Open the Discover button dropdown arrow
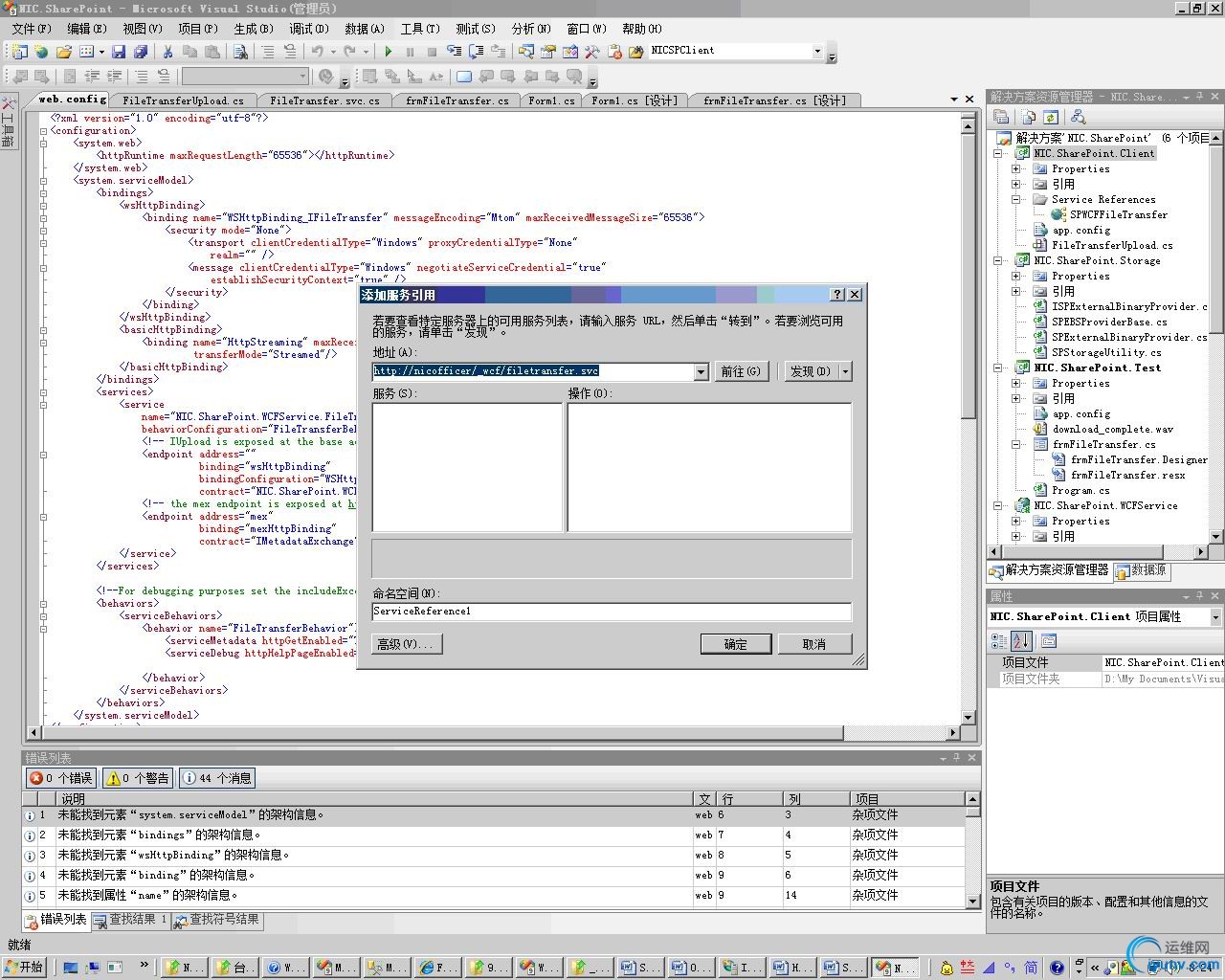1225x980 pixels. coord(844,371)
